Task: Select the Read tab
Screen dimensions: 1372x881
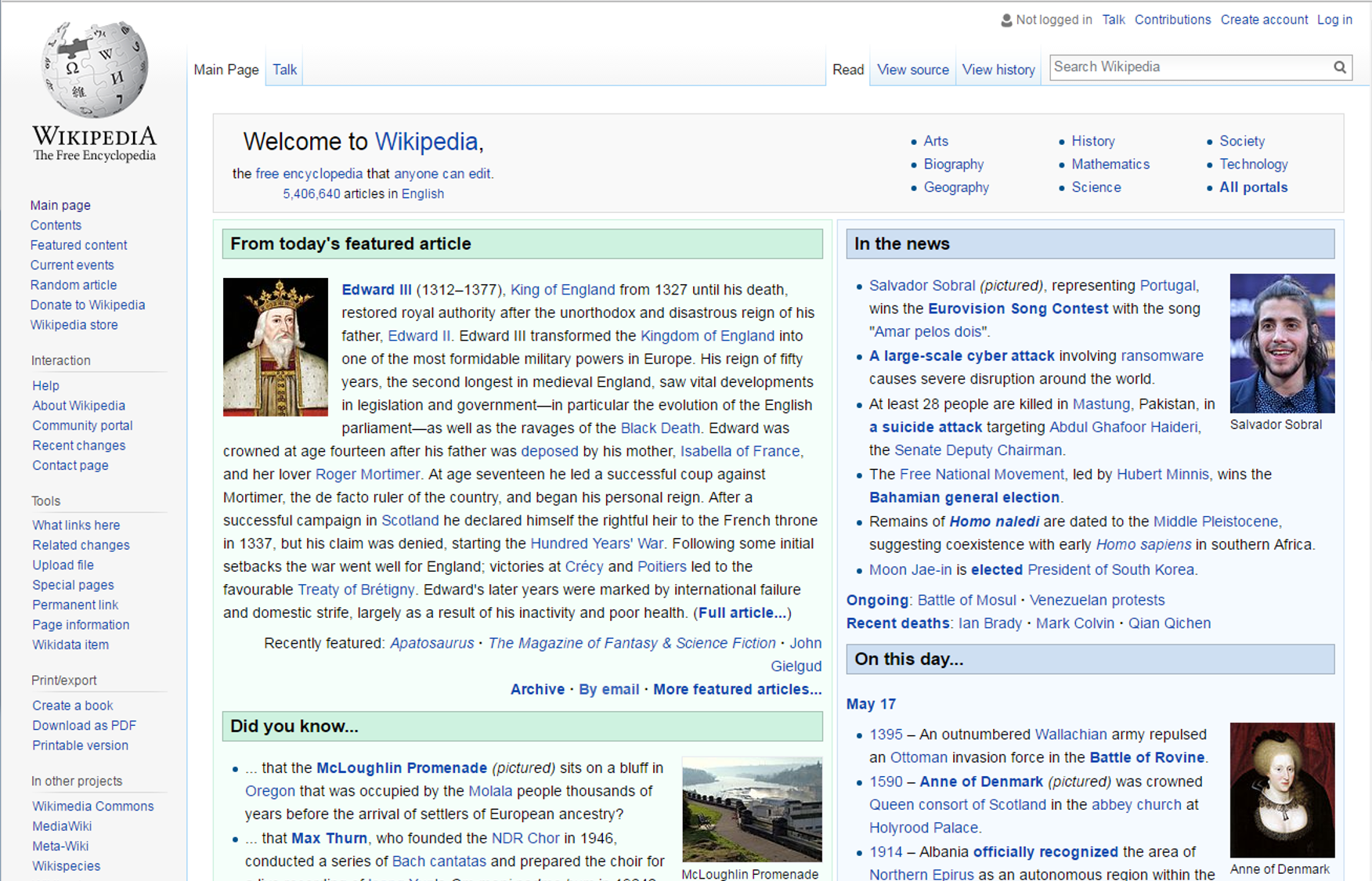Action: point(848,70)
